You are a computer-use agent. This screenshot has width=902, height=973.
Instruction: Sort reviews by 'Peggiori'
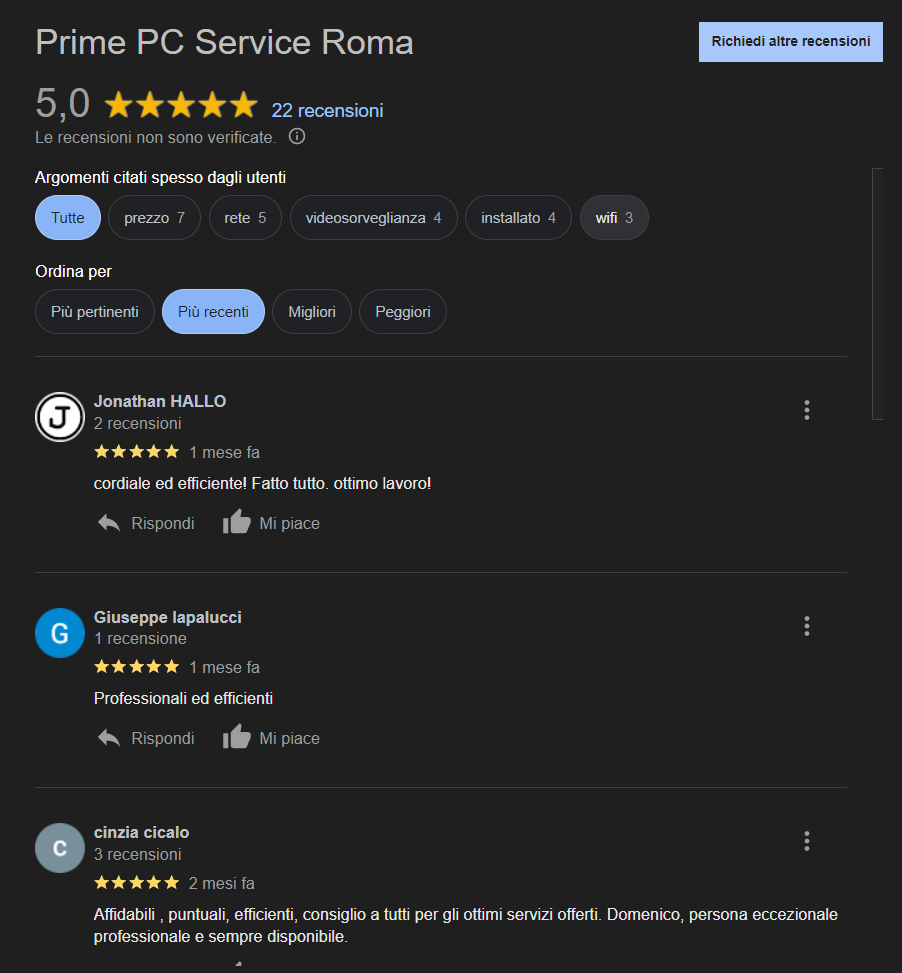tap(403, 312)
